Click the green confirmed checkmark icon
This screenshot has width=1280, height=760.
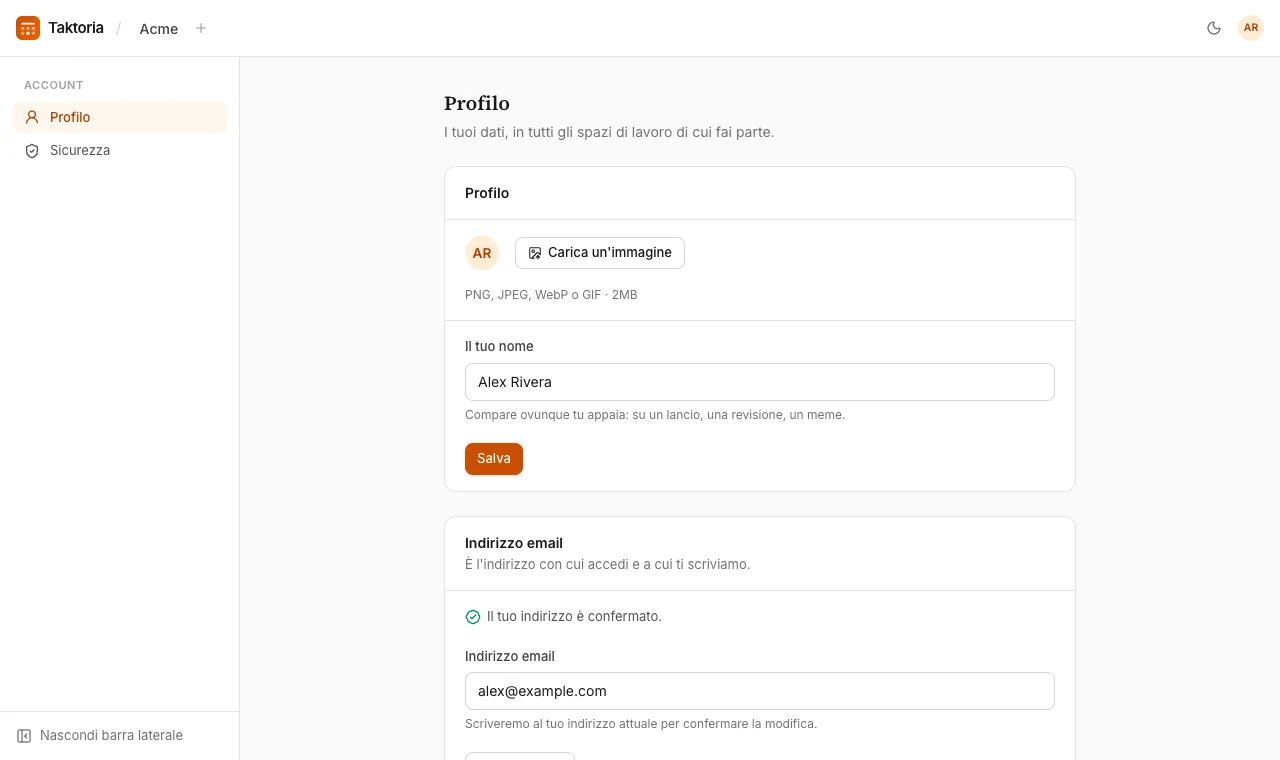point(473,617)
